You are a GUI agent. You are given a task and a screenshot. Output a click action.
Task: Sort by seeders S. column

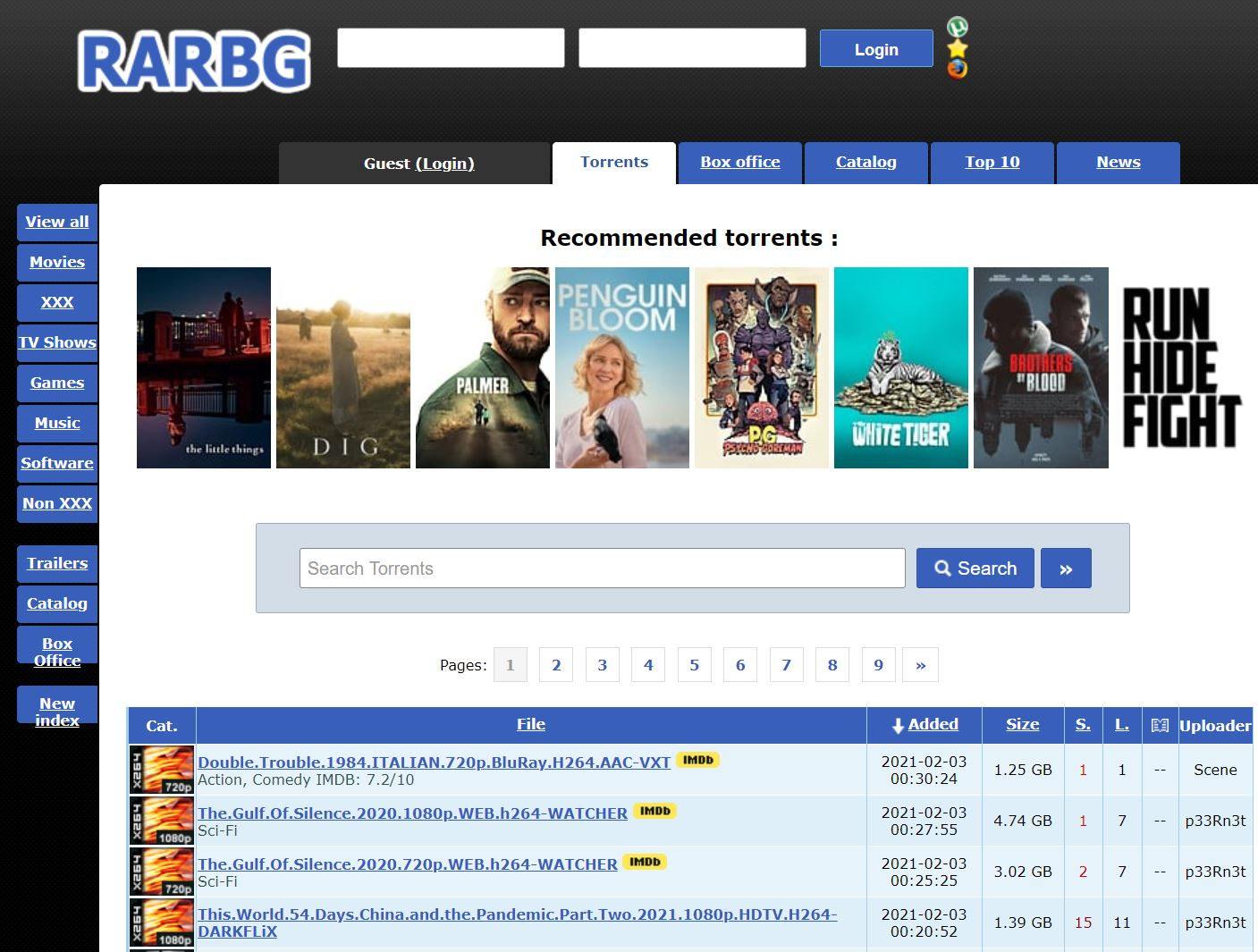click(x=1083, y=724)
